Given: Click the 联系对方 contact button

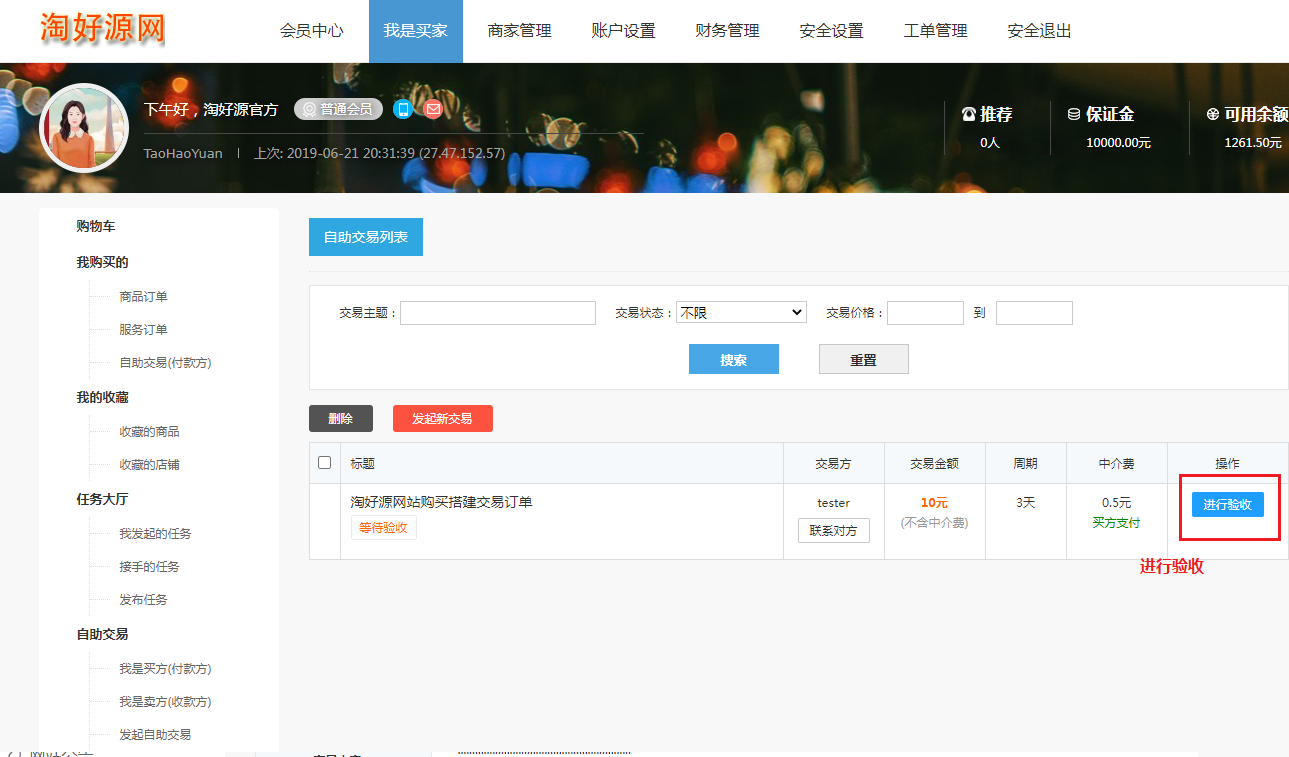Looking at the screenshot, I should click(833, 531).
